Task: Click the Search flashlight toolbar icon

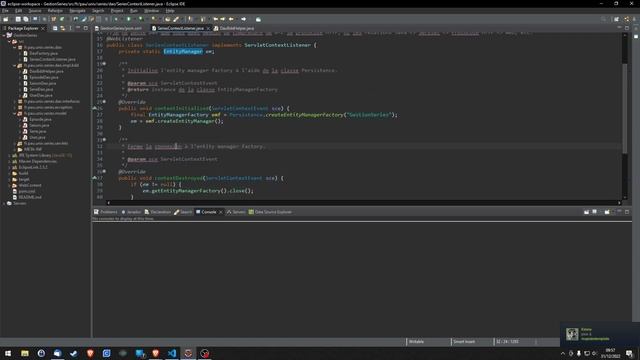Action: [x=176, y=19]
